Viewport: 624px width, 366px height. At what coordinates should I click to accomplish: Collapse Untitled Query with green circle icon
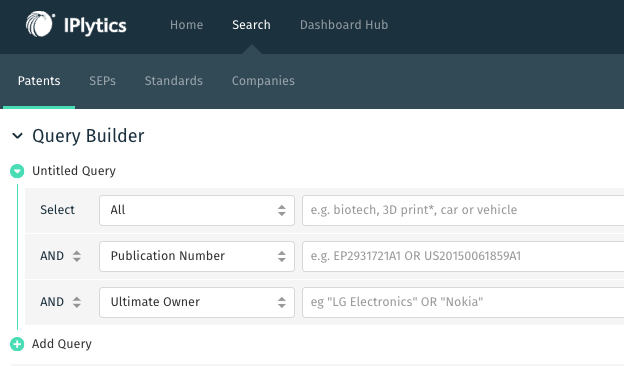coord(17,171)
